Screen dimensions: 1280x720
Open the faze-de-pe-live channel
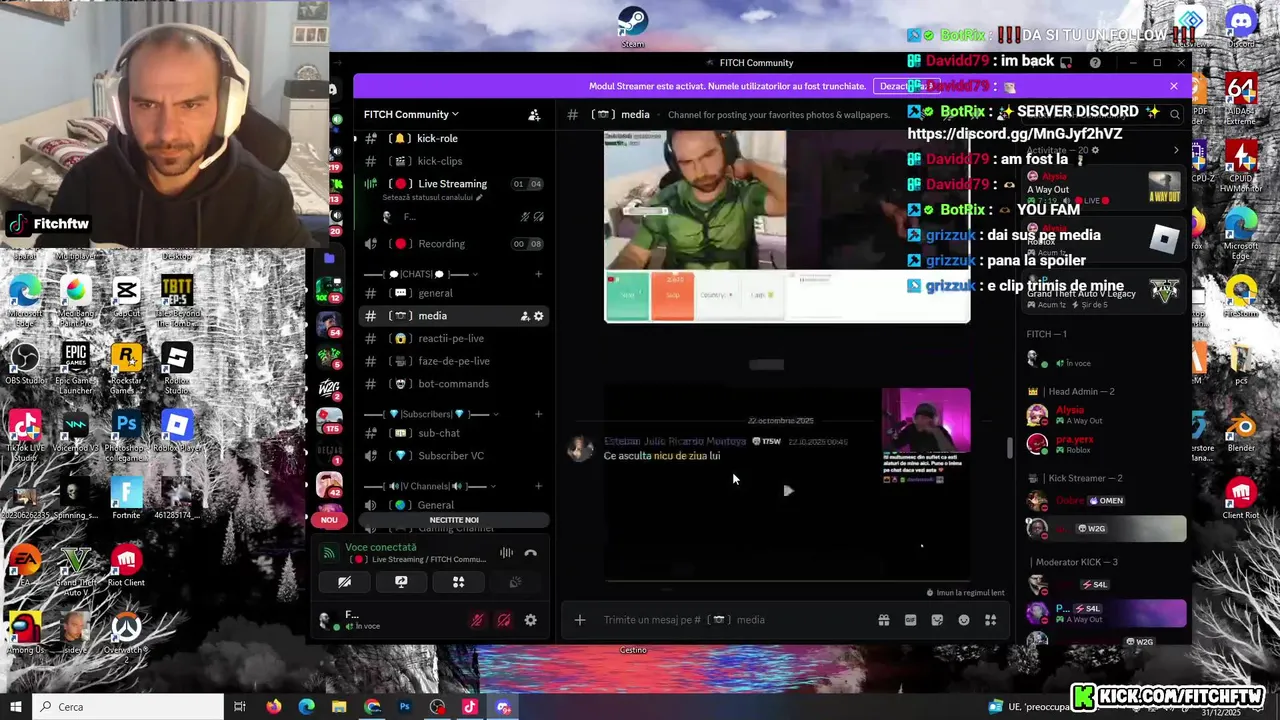pos(454,361)
